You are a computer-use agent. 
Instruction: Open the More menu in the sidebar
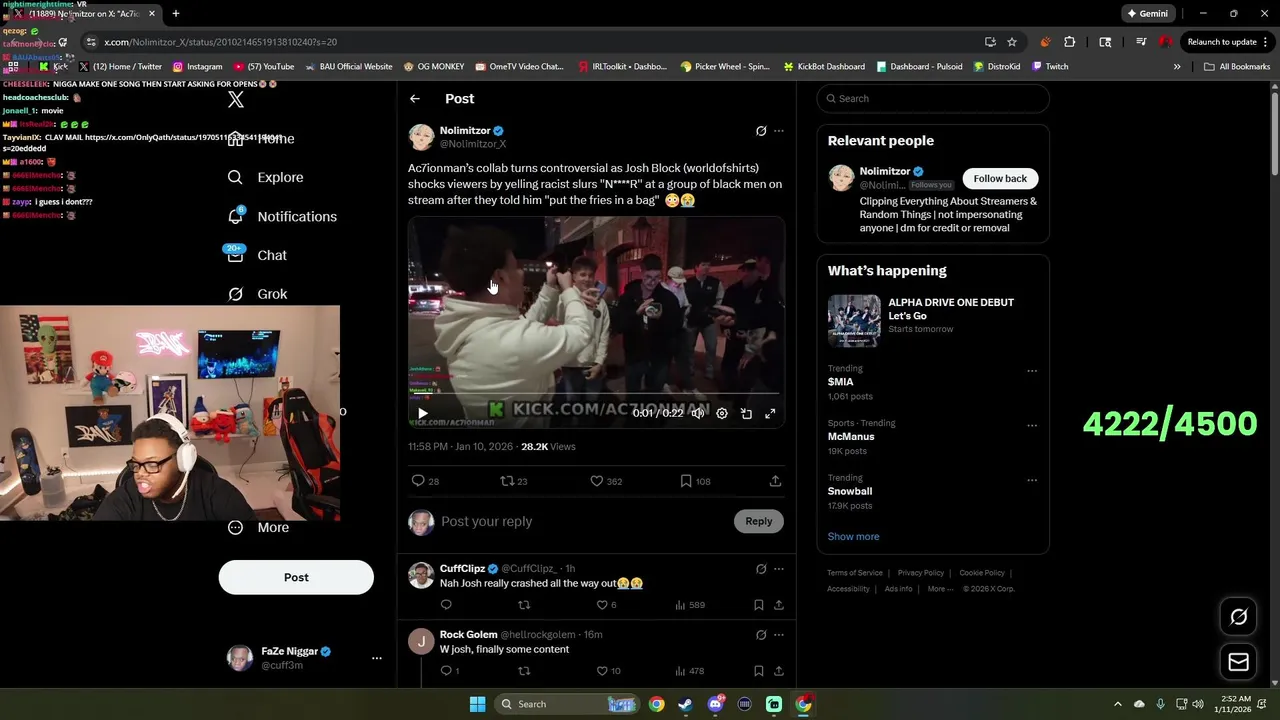point(258,527)
